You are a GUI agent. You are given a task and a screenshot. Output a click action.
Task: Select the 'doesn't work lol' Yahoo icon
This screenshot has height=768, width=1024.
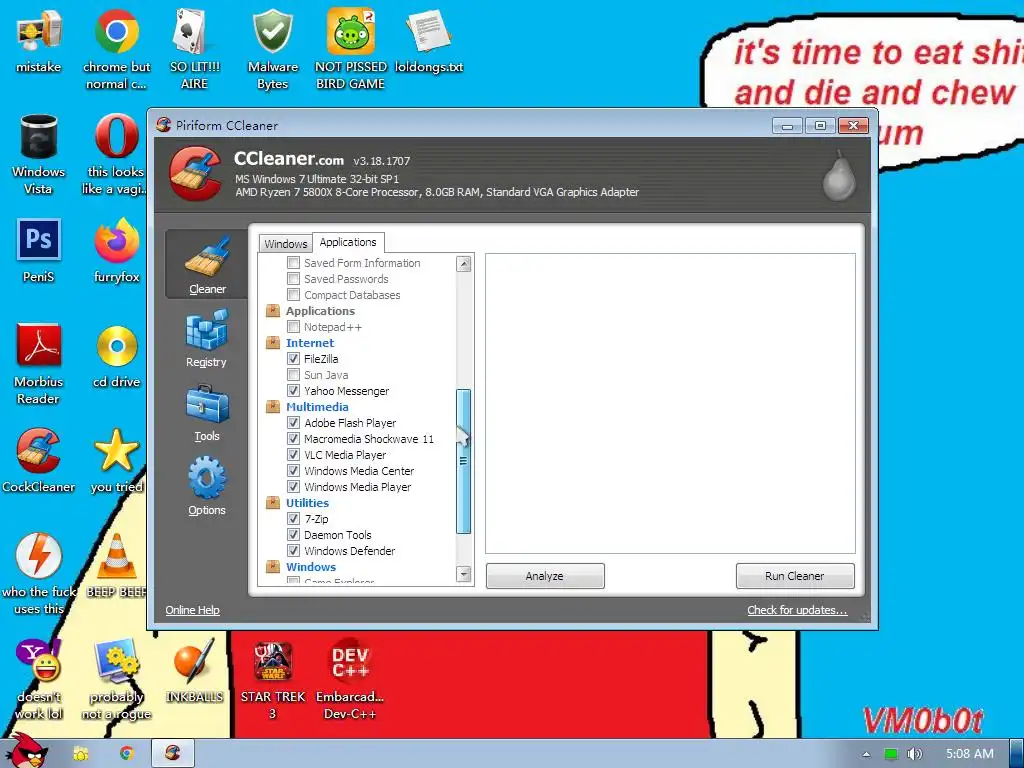[39, 680]
